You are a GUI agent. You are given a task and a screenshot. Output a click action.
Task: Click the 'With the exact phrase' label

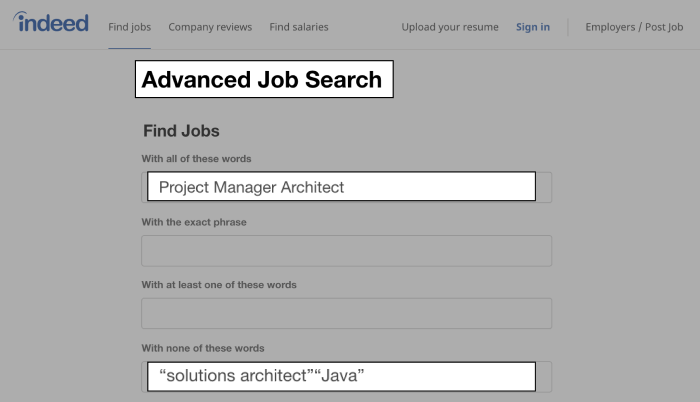(x=194, y=222)
